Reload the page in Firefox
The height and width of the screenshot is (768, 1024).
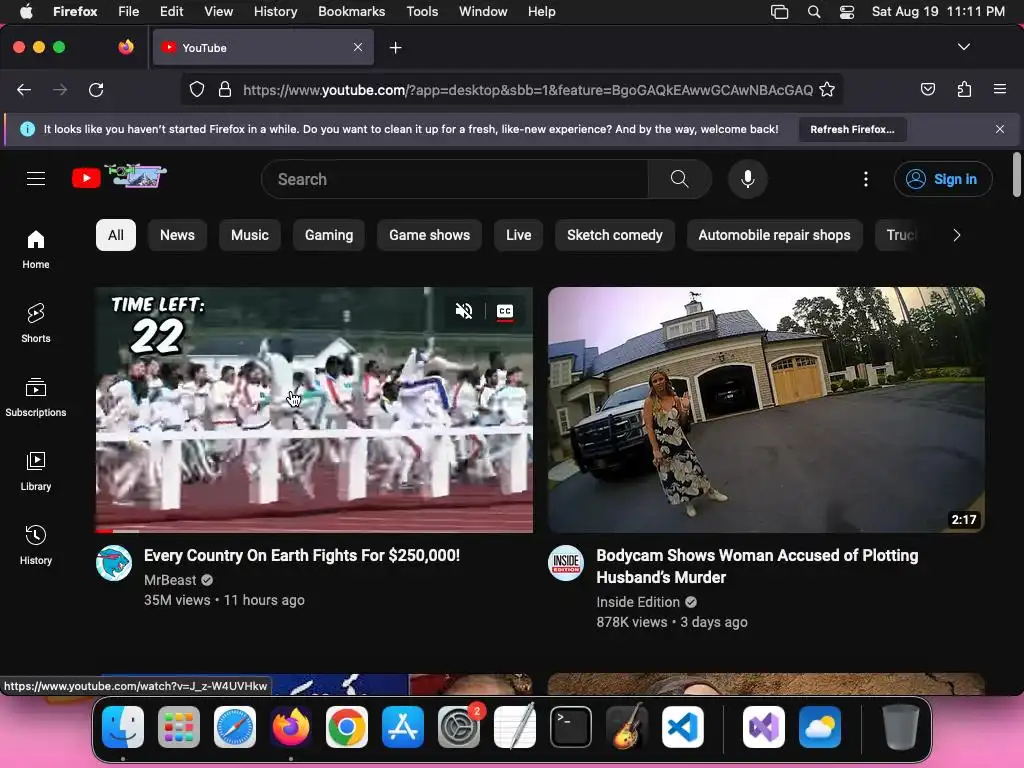pyautogui.click(x=96, y=89)
